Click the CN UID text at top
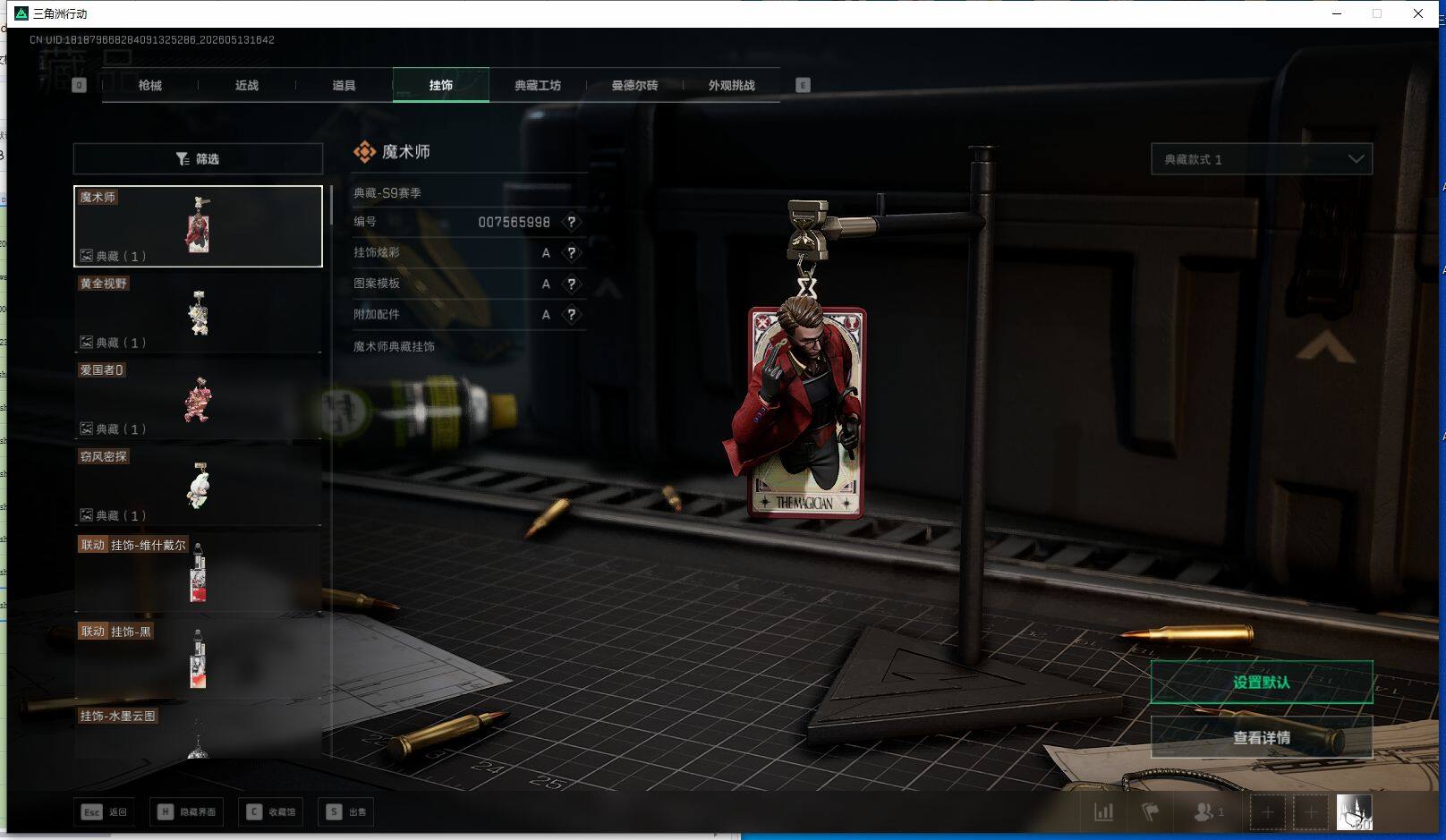This screenshot has height=840, width=1446. click(152, 40)
